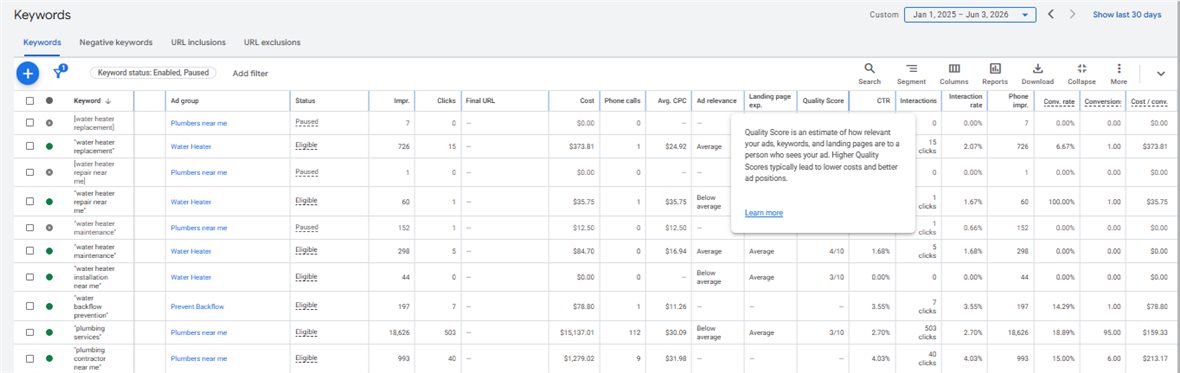Image resolution: width=1180 pixels, height=373 pixels.
Task: Click the $15,137.01 cost value
Action: (x=576, y=332)
